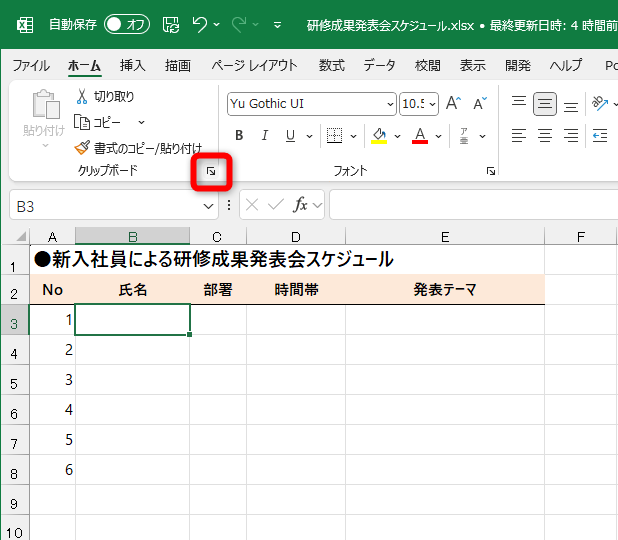Click the formula bar input
The image size is (618, 540).
(x=473, y=205)
